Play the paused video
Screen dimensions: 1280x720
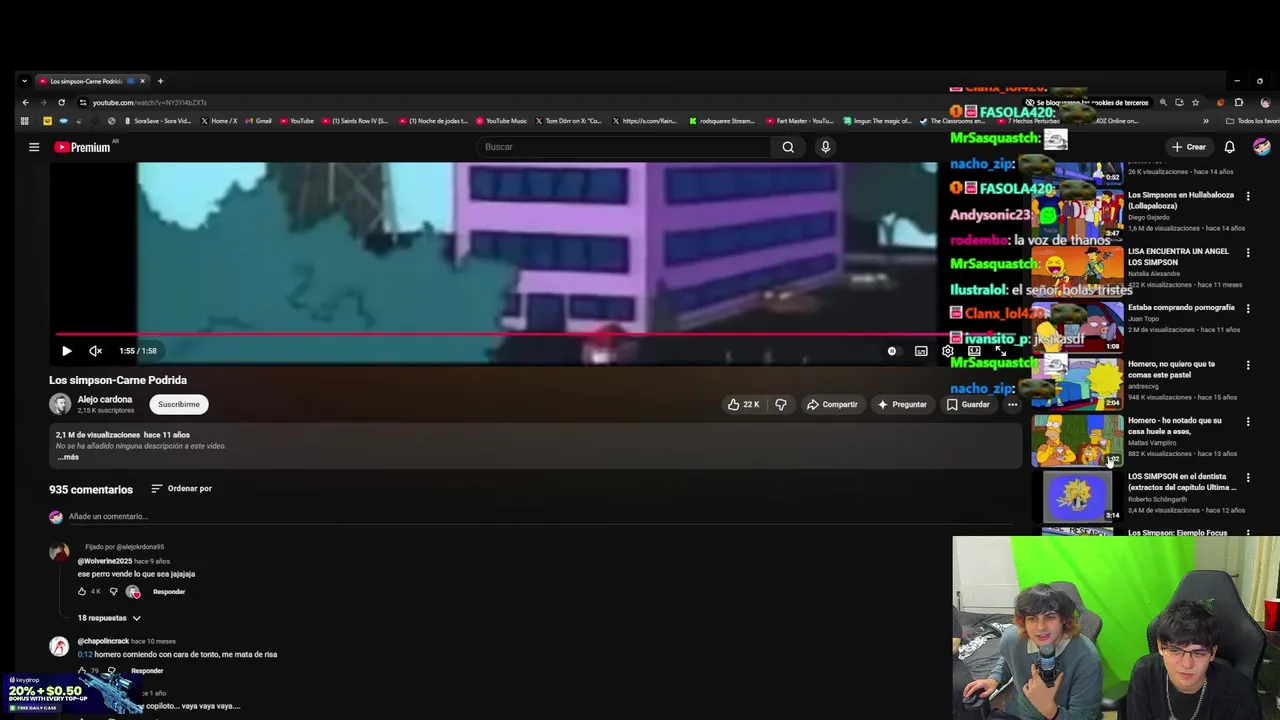click(x=66, y=351)
